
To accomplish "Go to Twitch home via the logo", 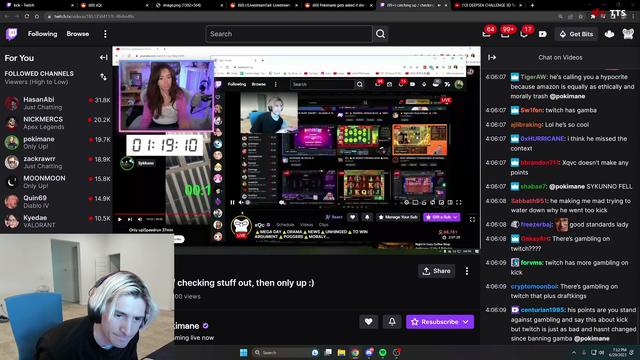I will click(x=12, y=34).
